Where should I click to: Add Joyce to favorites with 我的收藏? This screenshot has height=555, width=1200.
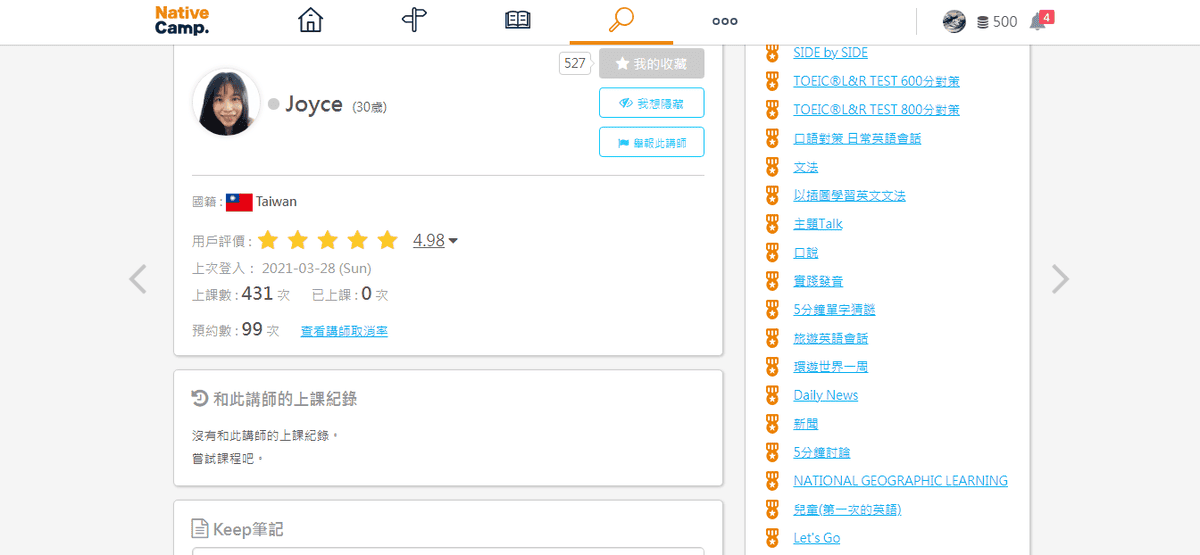651,64
